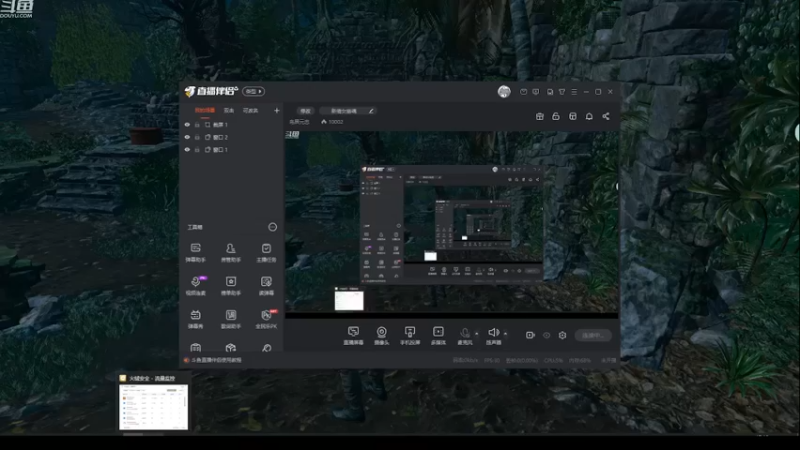800x450 pixels.
Task: Select the second scene tab
Action: tap(229, 110)
